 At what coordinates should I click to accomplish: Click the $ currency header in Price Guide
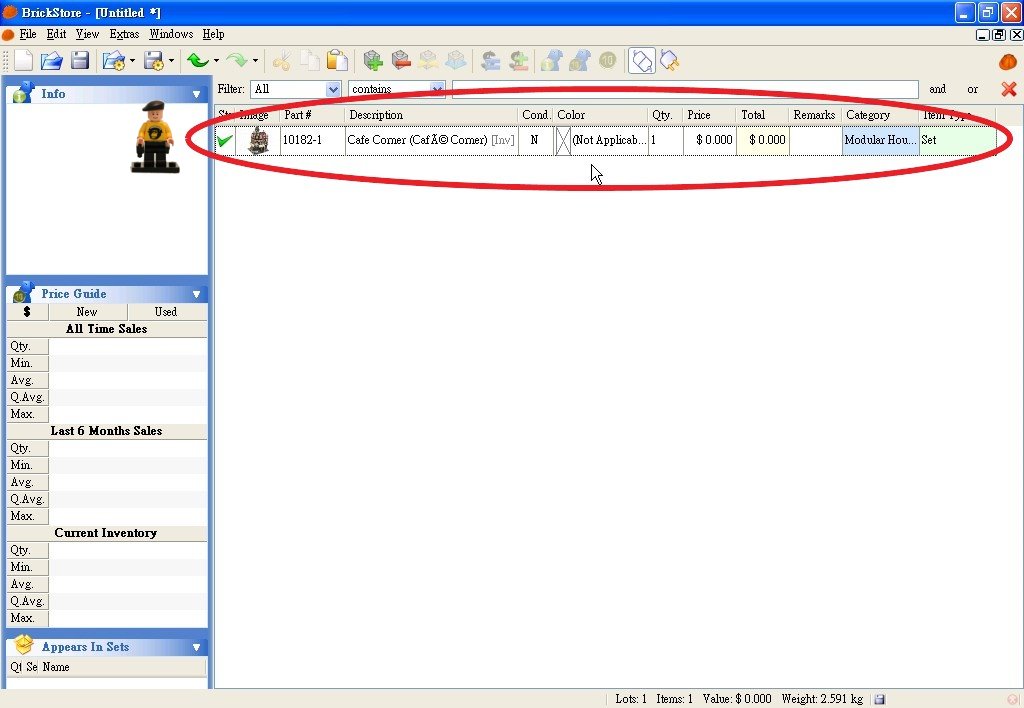(27, 312)
